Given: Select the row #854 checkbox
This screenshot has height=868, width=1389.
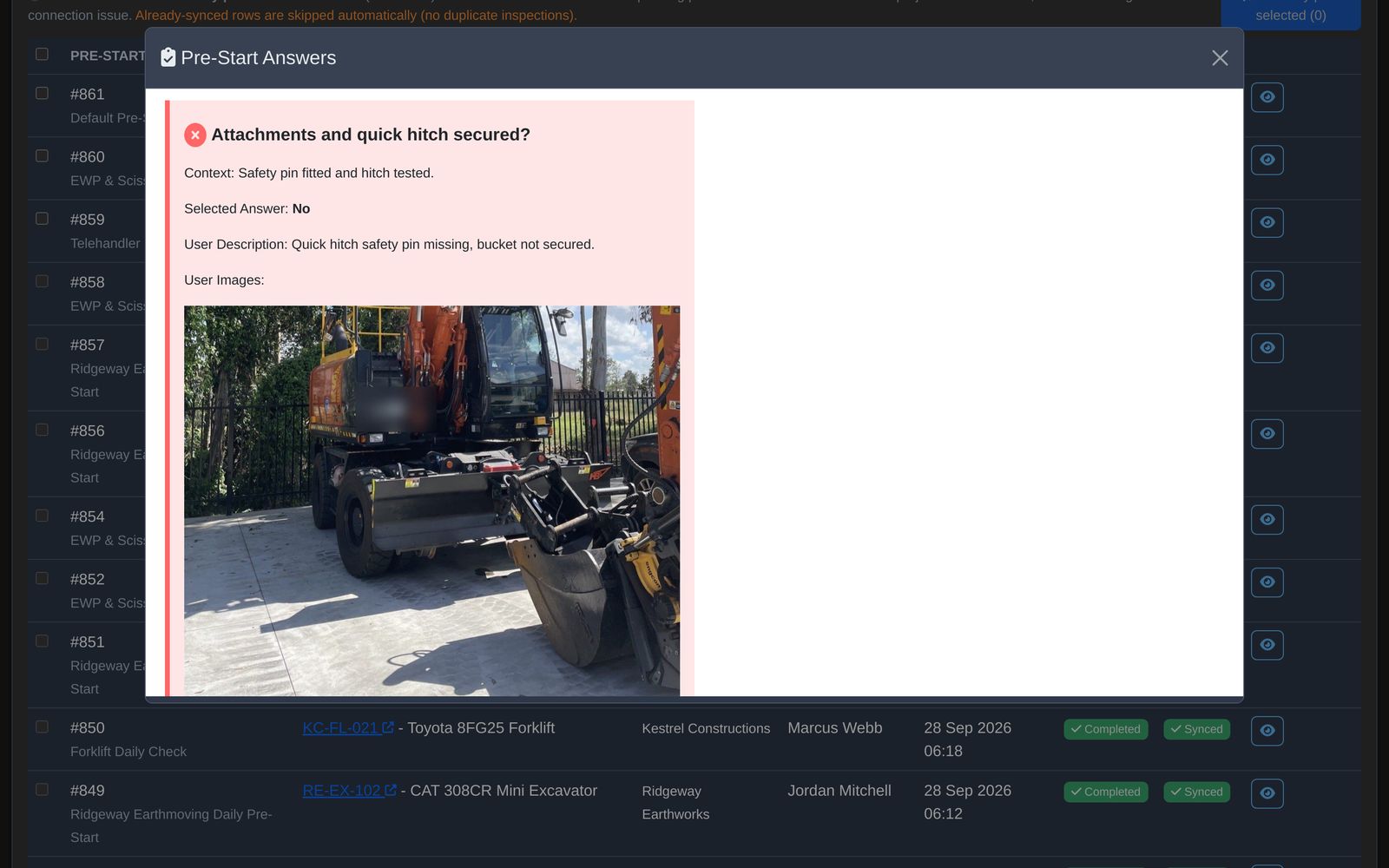Looking at the screenshot, I should 42,515.
